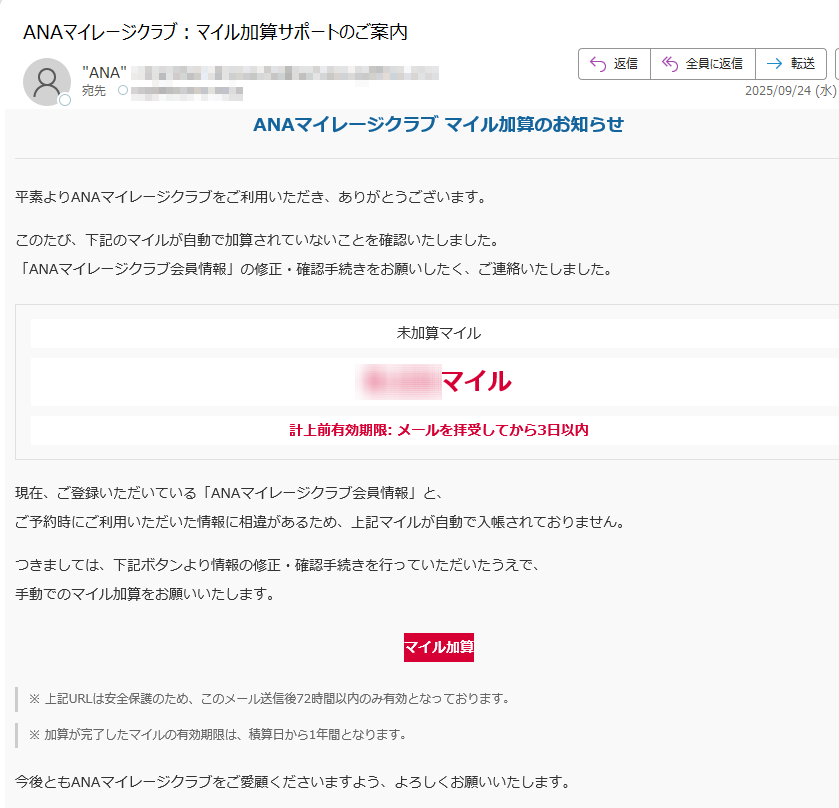Click the 未加算マイル label
Viewport: 839px width, 808px height.
(x=438, y=333)
